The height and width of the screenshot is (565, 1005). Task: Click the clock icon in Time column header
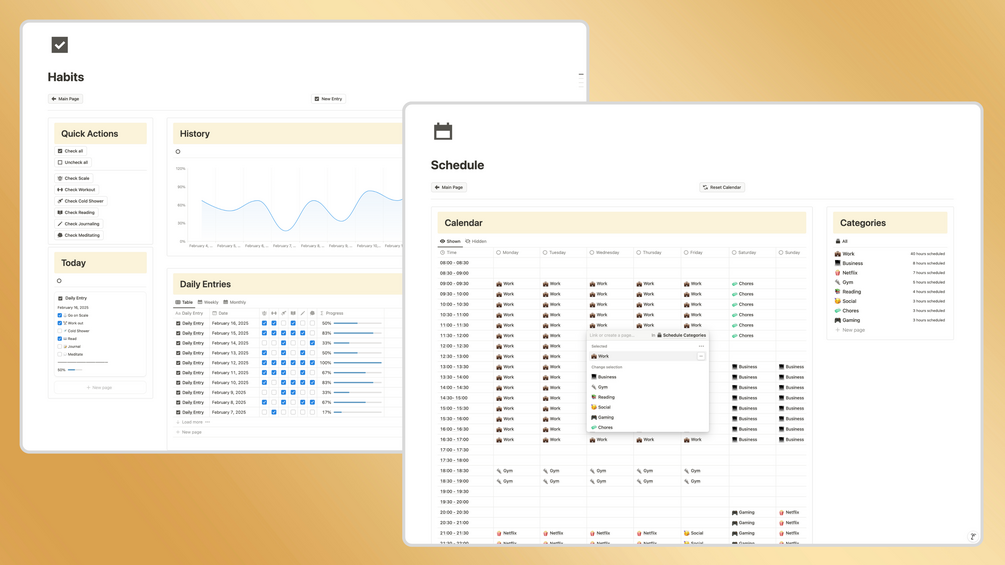442,252
